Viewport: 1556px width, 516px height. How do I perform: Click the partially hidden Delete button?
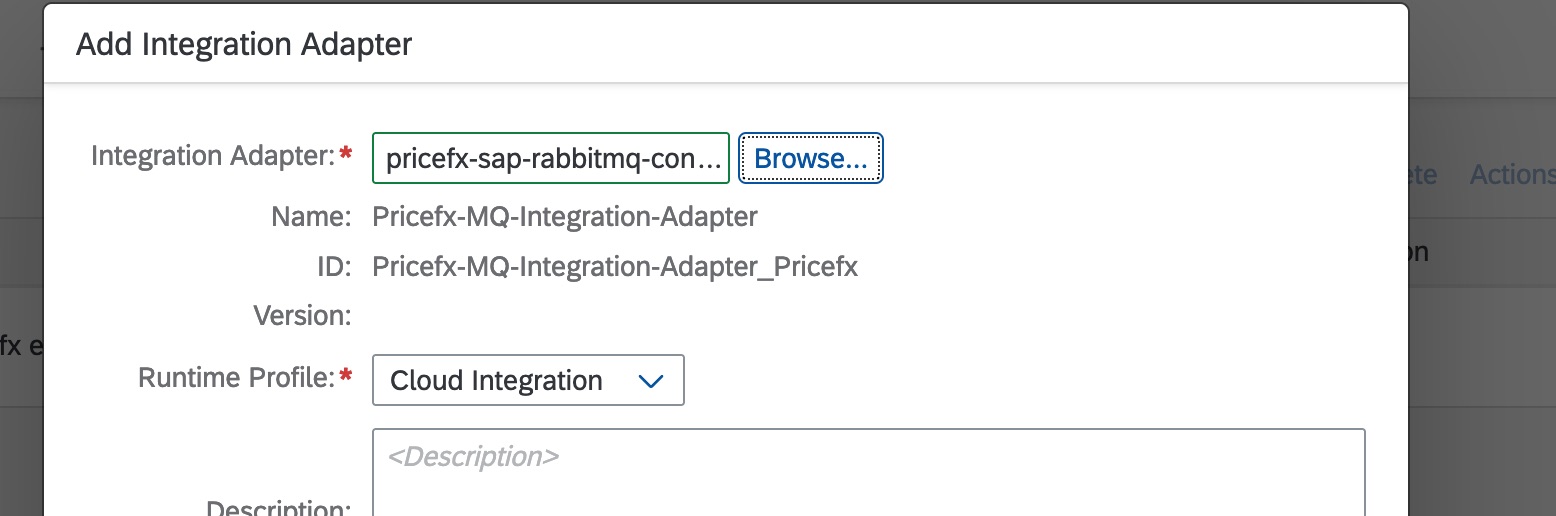(x=1422, y=175)
